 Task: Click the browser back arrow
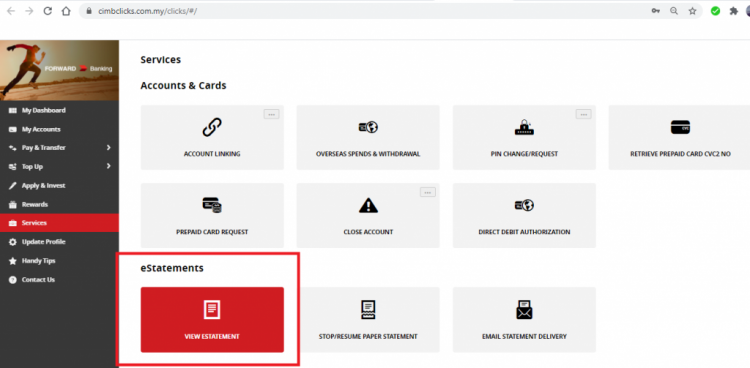pos(11,11)
